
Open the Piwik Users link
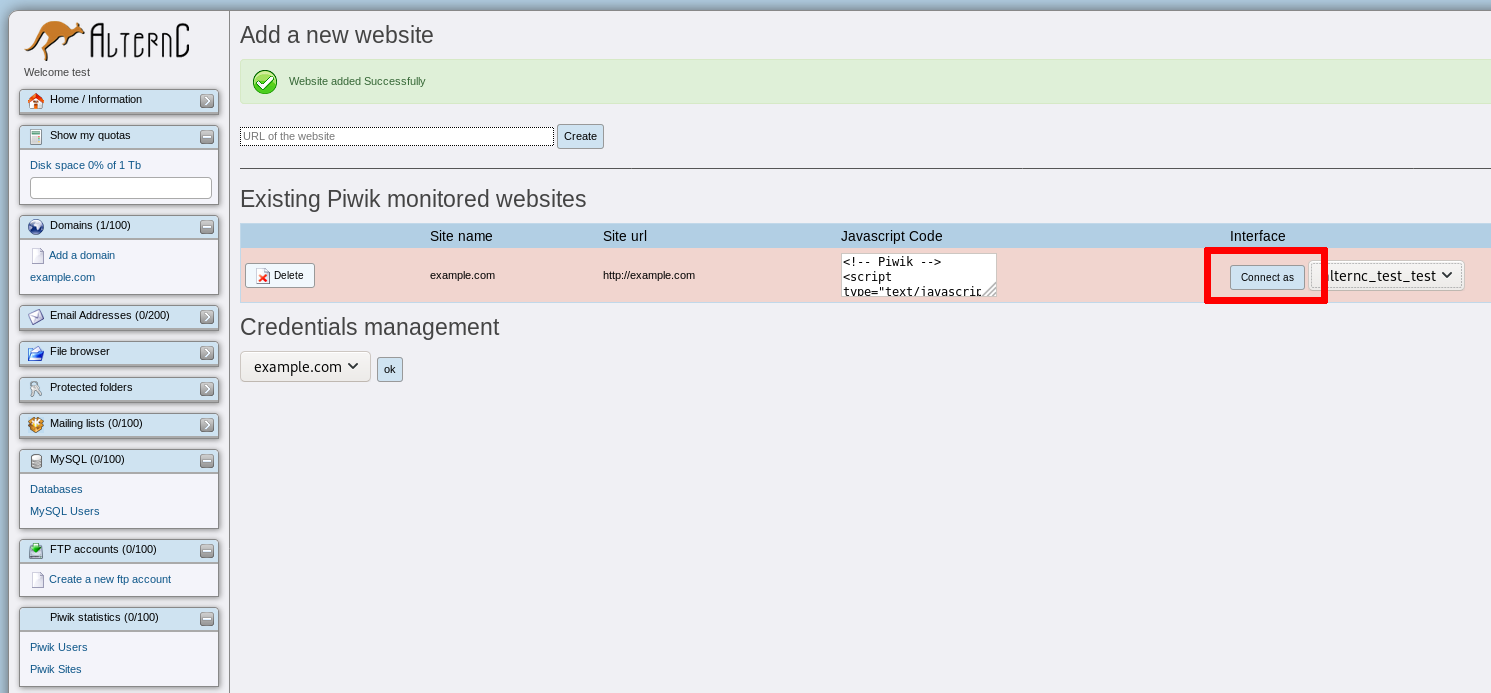(x=59, y=648)
